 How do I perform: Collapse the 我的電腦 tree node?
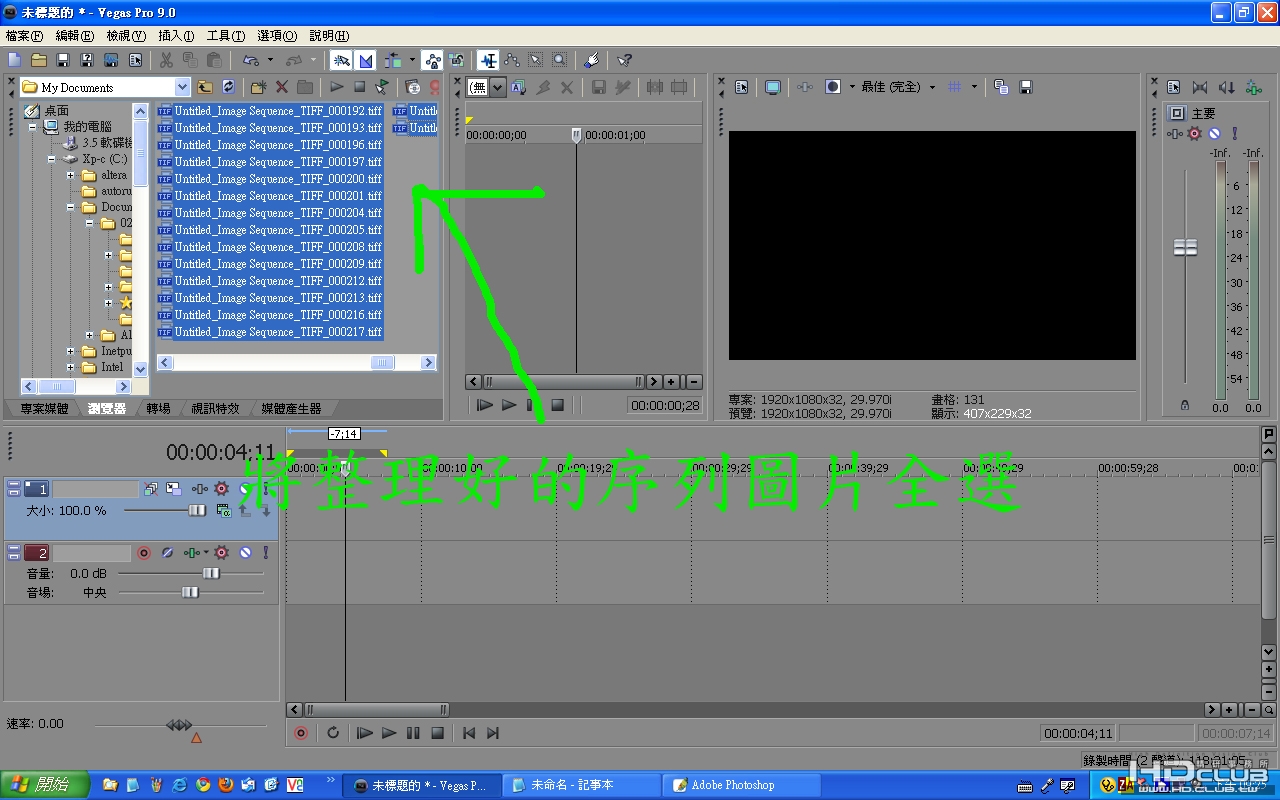(33, 127)
